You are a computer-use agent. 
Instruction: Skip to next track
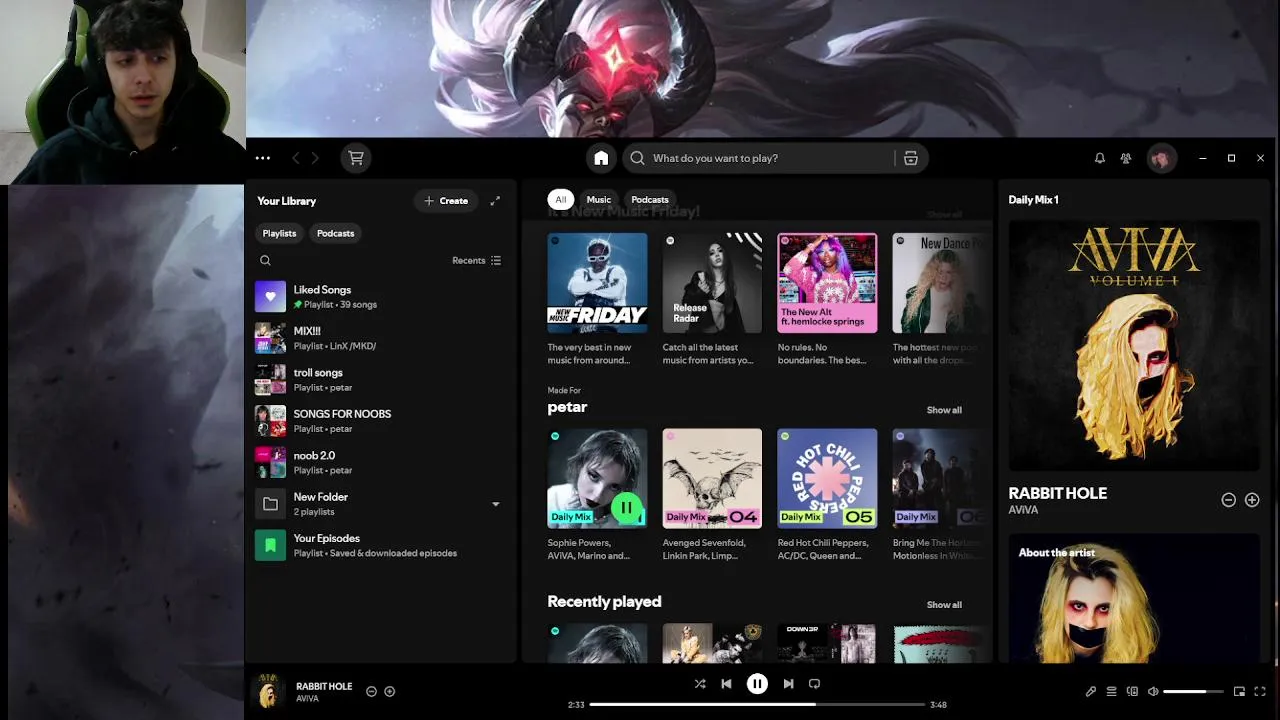point(788,684)
